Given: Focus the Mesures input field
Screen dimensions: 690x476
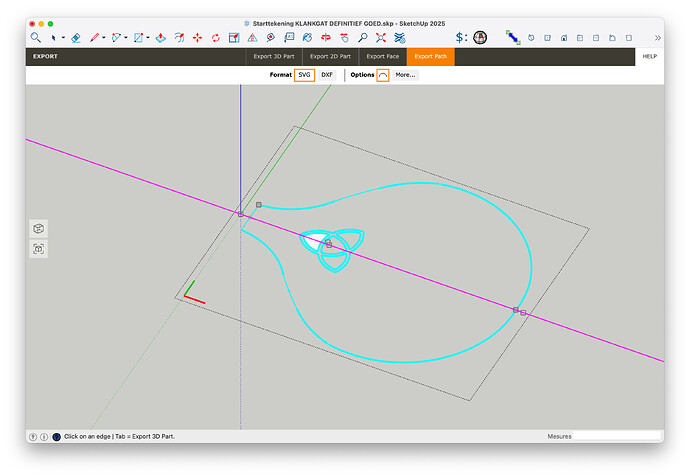Looking at the screenshot, I should click(617, 436).
